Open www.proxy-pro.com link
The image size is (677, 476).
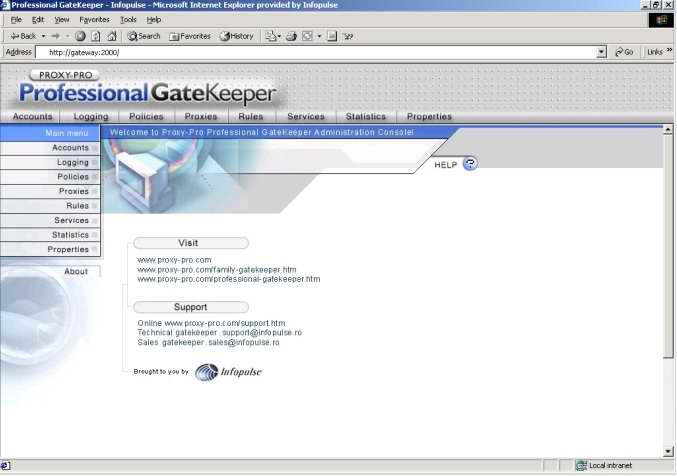pos(174,260)
